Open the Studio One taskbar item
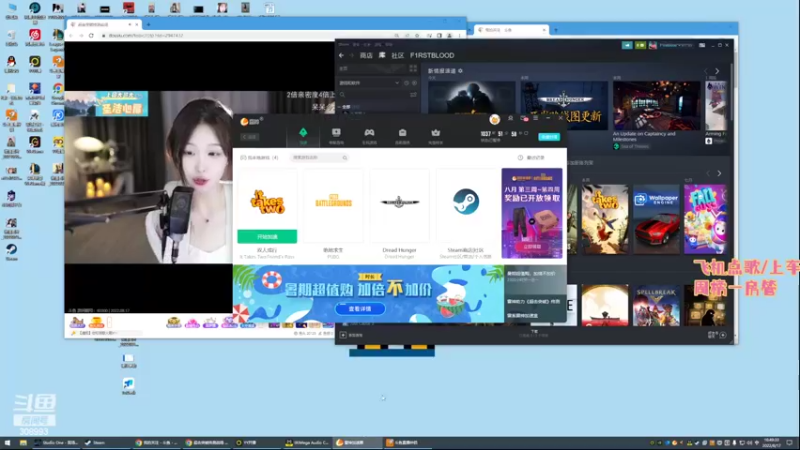This screenshot has height=450, width=800. tap(56, 442)
